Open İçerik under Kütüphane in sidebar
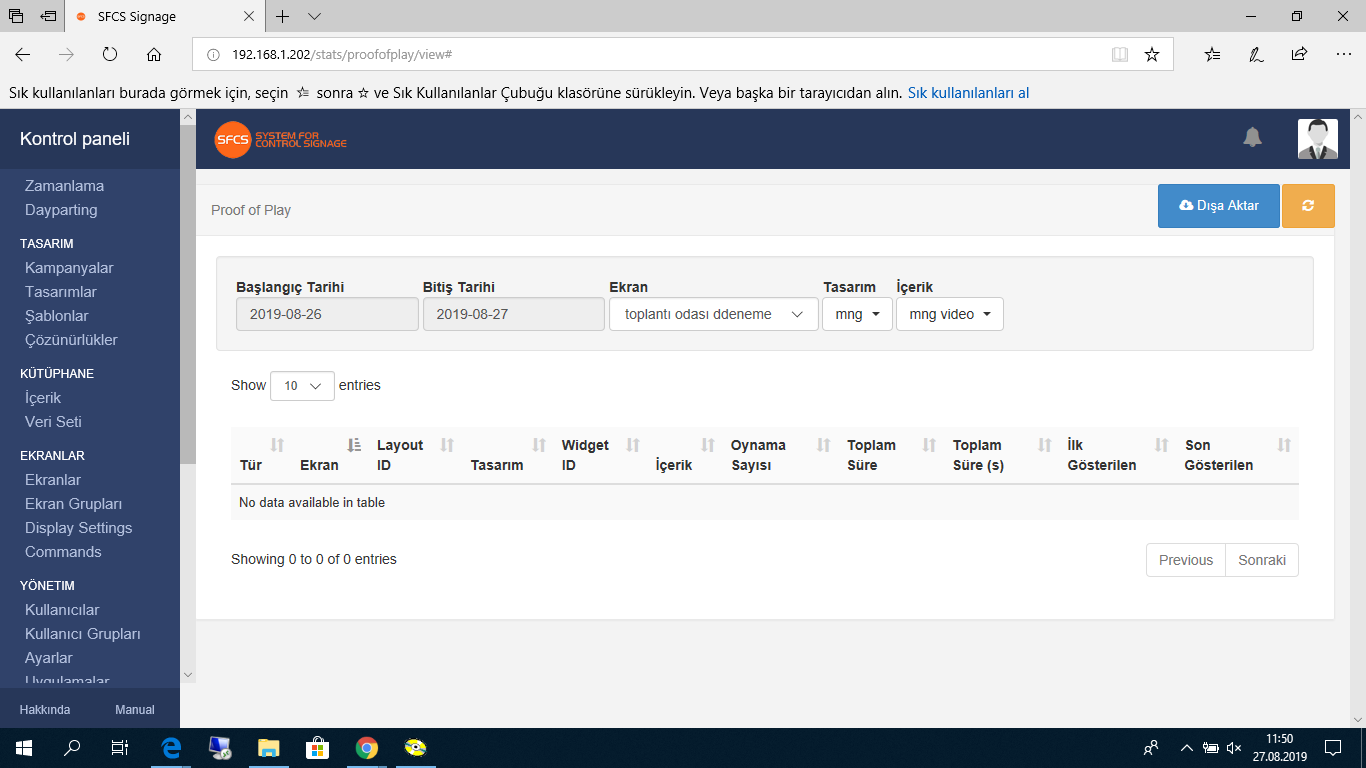The height and width of the screenshot is (768, 1366). pyautogui.click(x=43, y=398)
